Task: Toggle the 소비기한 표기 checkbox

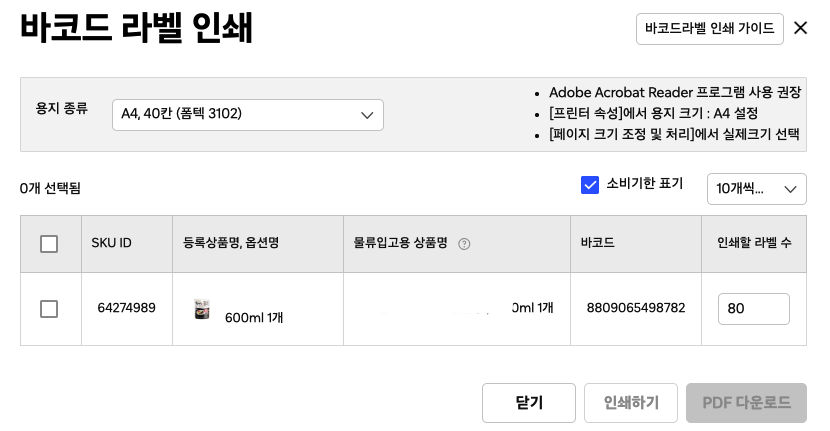Action: [x=590, y=184]
